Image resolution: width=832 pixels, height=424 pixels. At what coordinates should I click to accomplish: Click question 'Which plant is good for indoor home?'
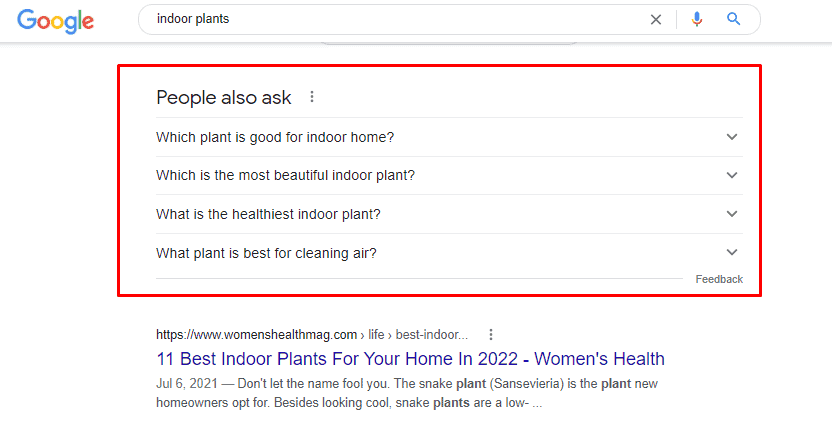pyautogui.click(x=275, y=137)
